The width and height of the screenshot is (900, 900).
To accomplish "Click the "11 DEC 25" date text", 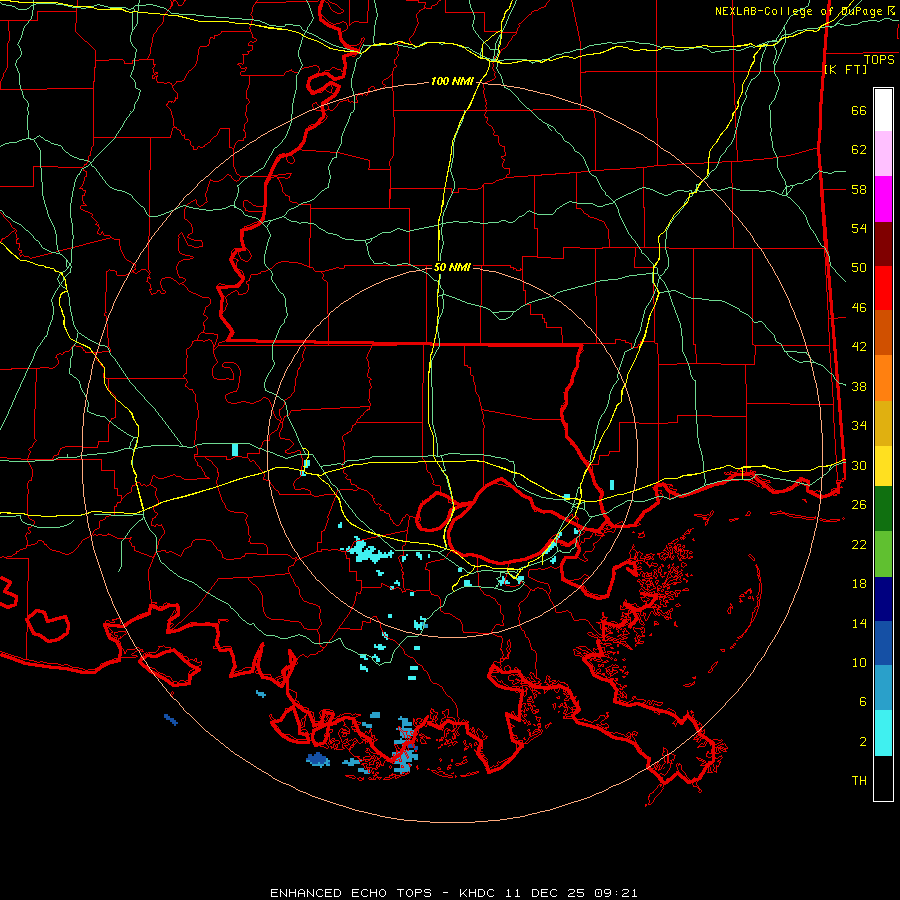I will [x=545, y=893].
